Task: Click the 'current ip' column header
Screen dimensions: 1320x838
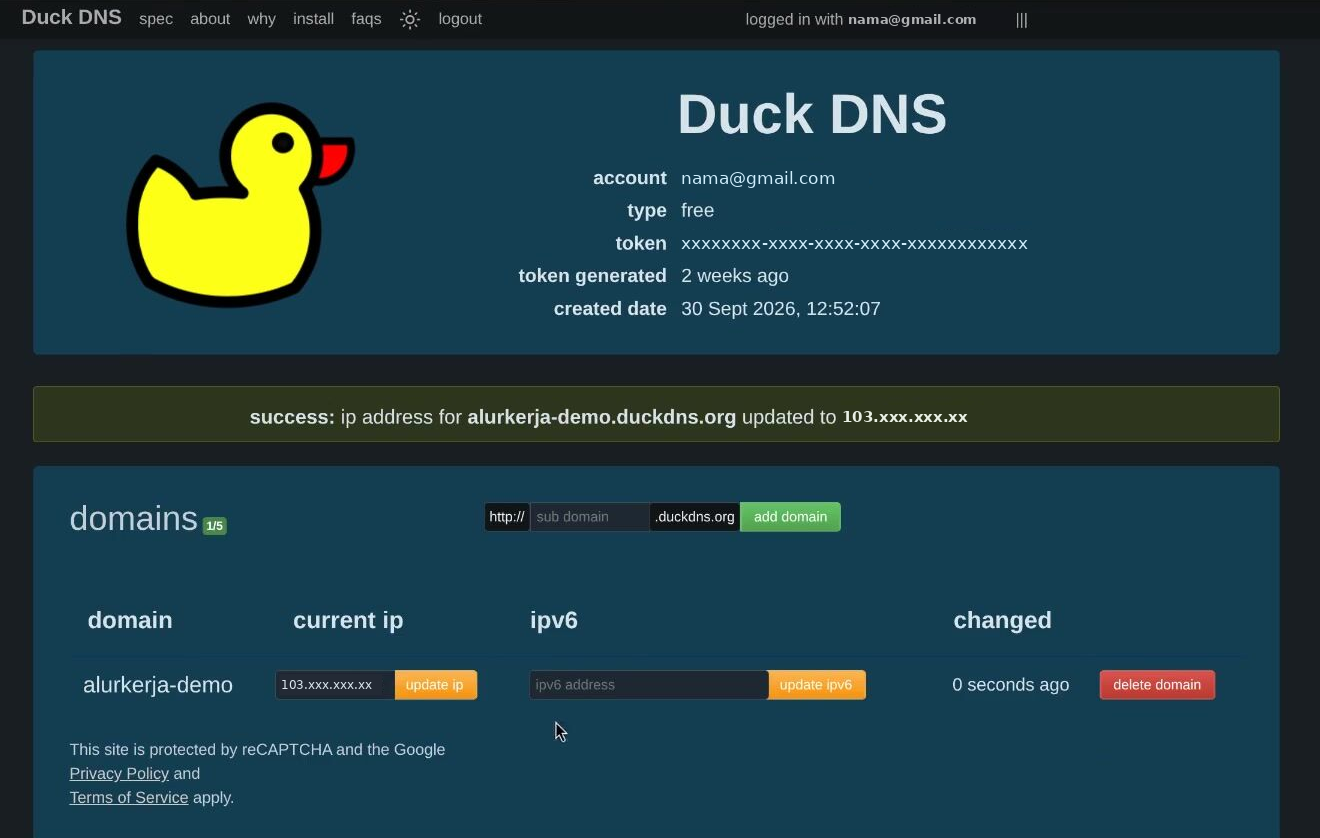Action: click(x=348, y=620)
